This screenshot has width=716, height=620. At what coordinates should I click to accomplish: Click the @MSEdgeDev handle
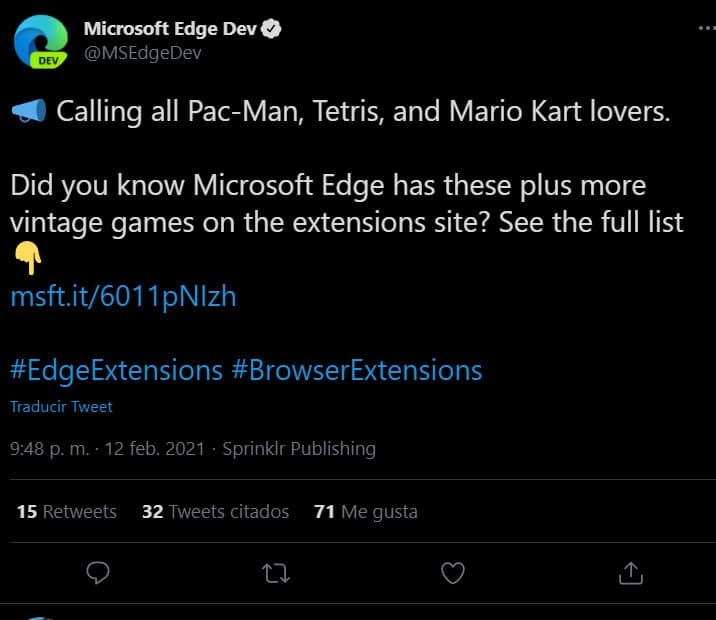coord(143,53)
